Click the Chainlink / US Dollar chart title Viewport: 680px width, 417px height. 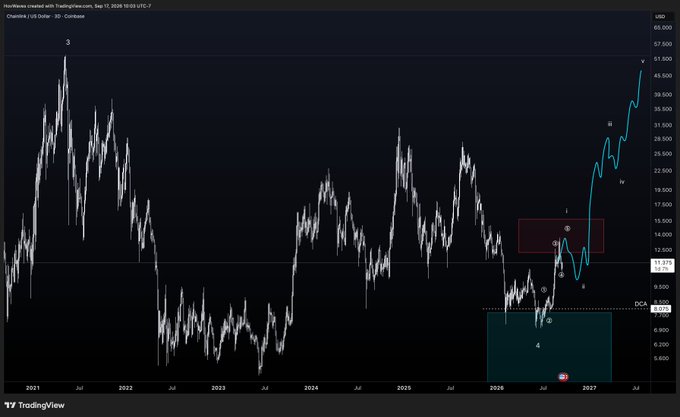point(46,16)
